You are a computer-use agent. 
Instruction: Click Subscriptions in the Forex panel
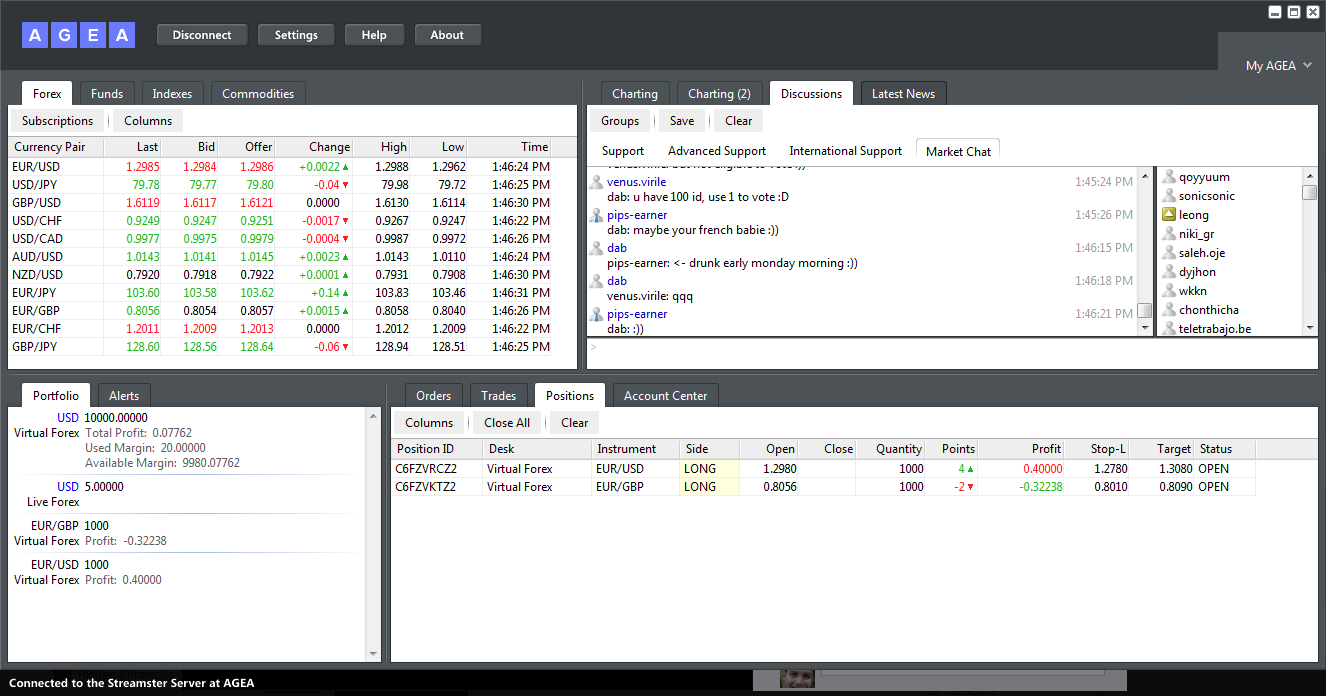[x=57, y=121]
